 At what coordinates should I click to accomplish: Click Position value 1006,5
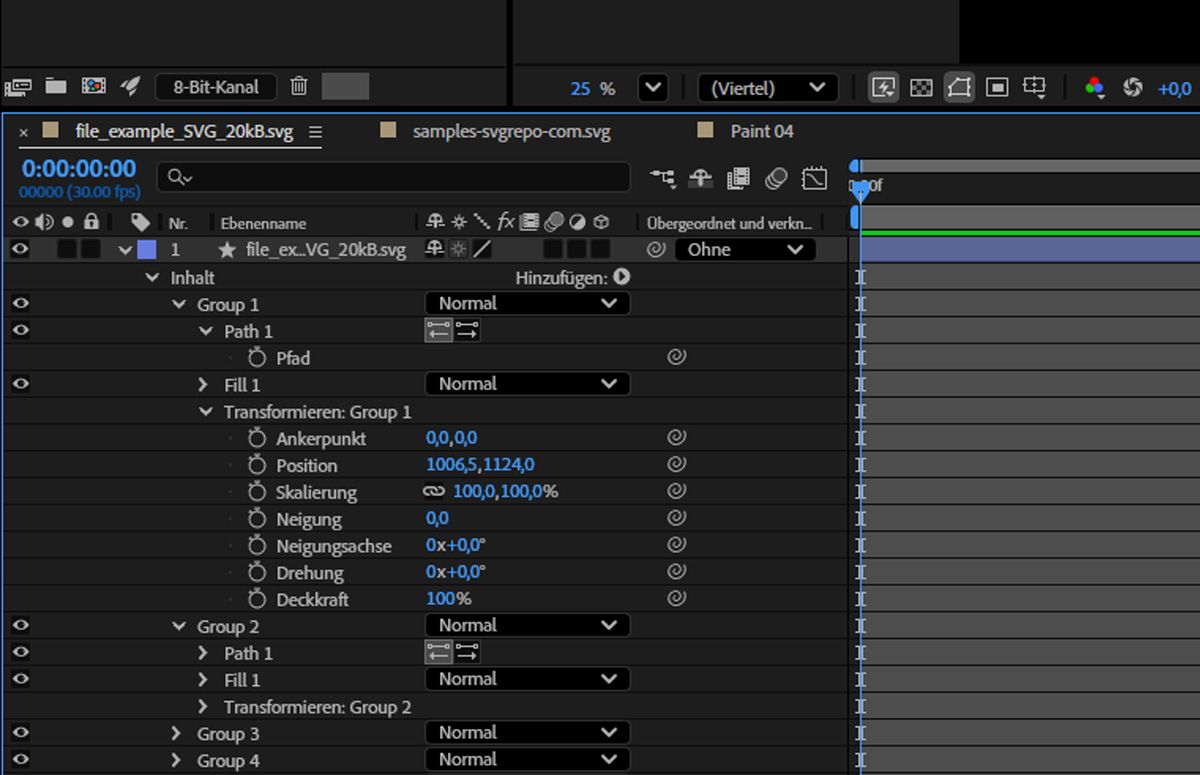453,465
